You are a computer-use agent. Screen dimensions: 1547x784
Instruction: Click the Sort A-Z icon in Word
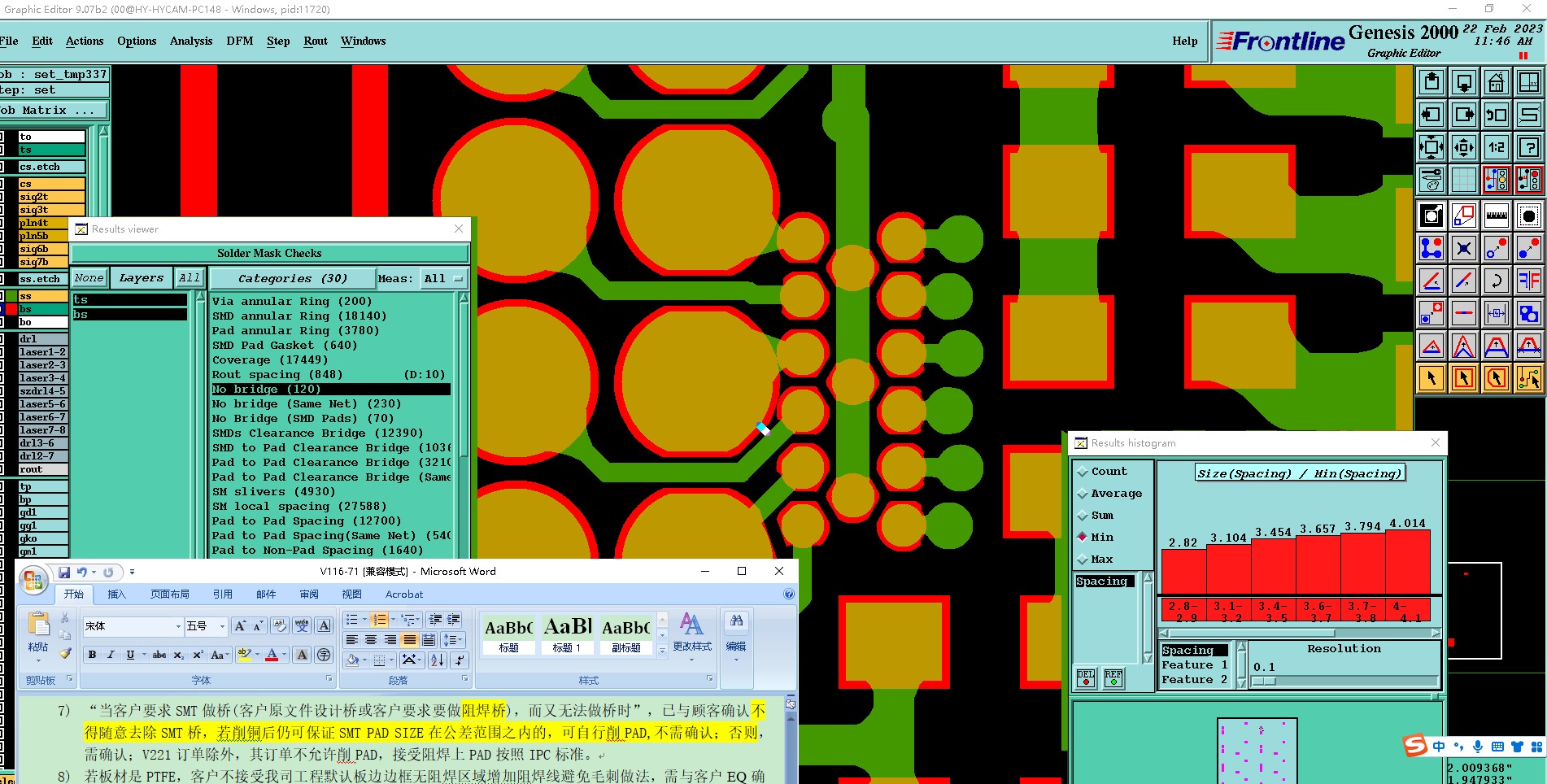438,660
